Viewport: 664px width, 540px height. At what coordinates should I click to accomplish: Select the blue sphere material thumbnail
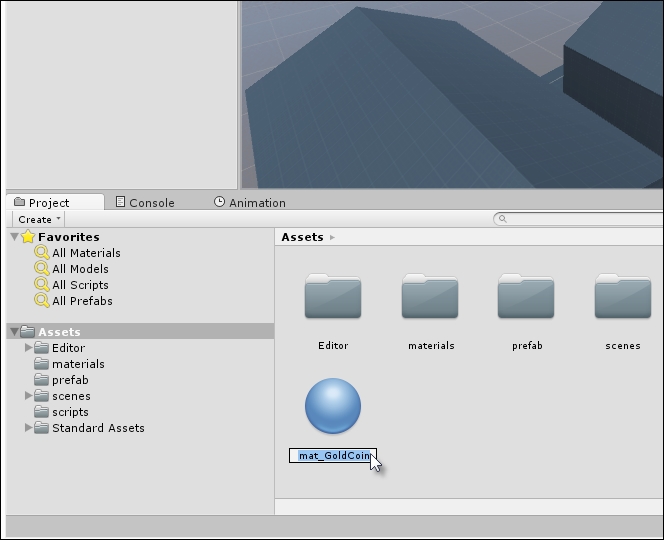coord(333,406)
